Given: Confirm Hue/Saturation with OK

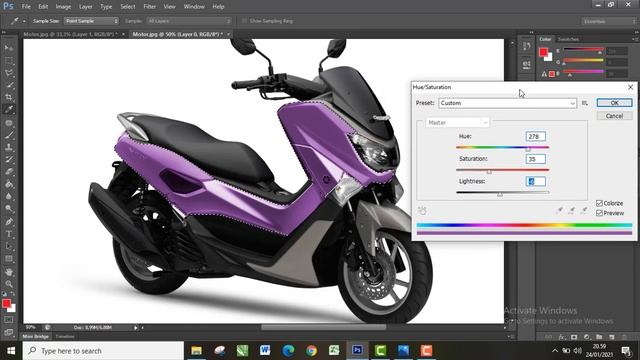Looking at the screenshot, I should point(614,103).
